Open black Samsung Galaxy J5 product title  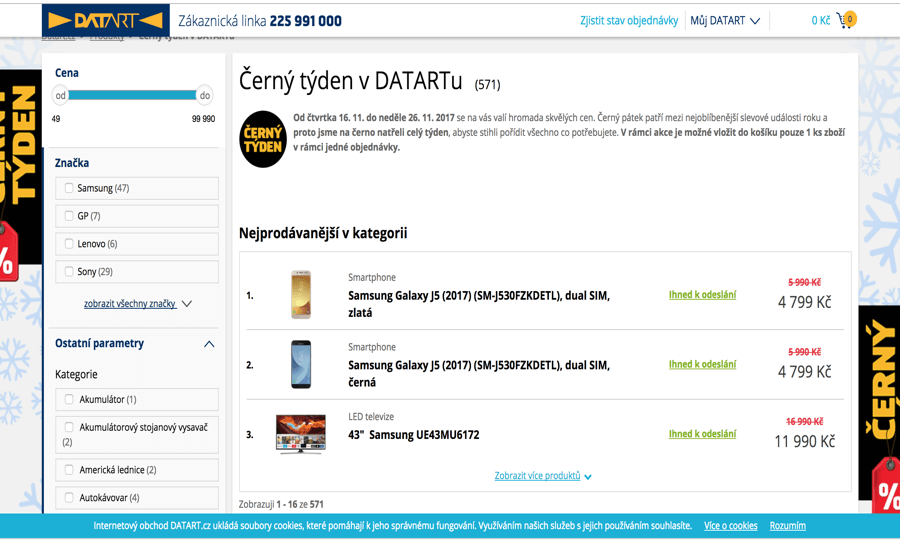click(x=479, y=374)
